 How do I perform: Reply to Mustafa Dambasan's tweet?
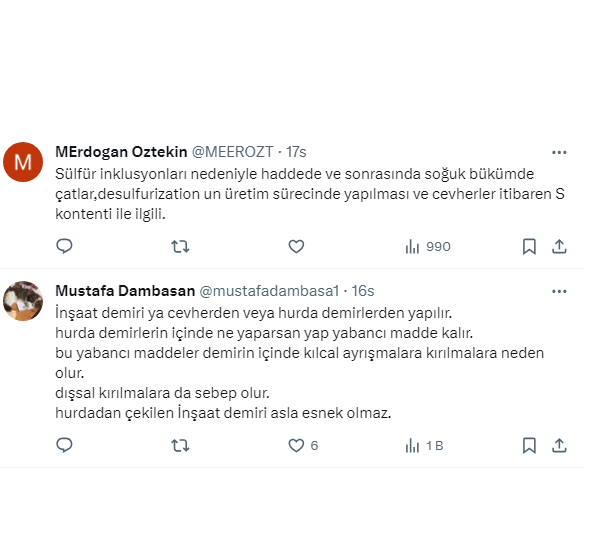click(x=63, y=445)
